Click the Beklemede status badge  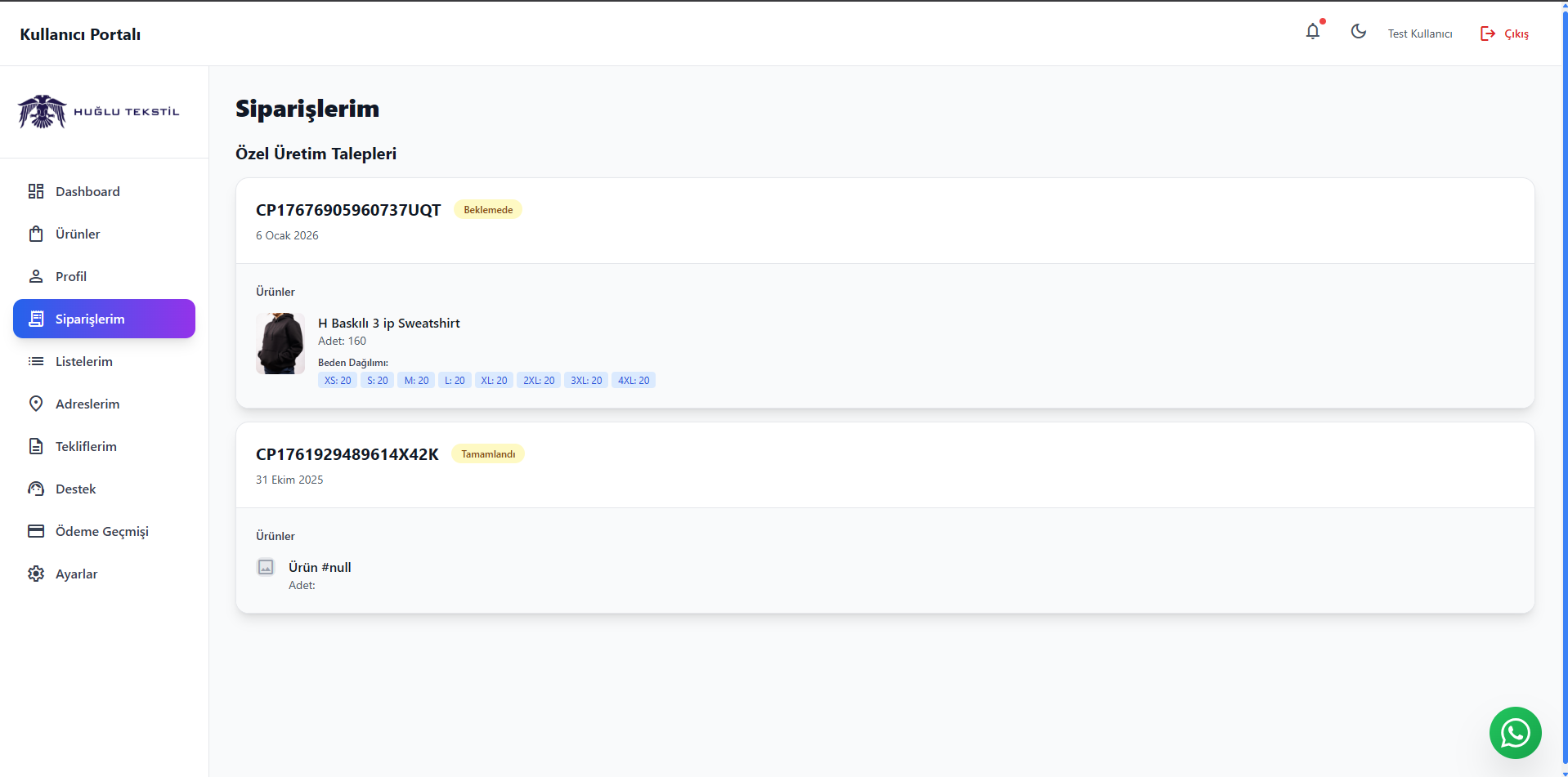488,209
